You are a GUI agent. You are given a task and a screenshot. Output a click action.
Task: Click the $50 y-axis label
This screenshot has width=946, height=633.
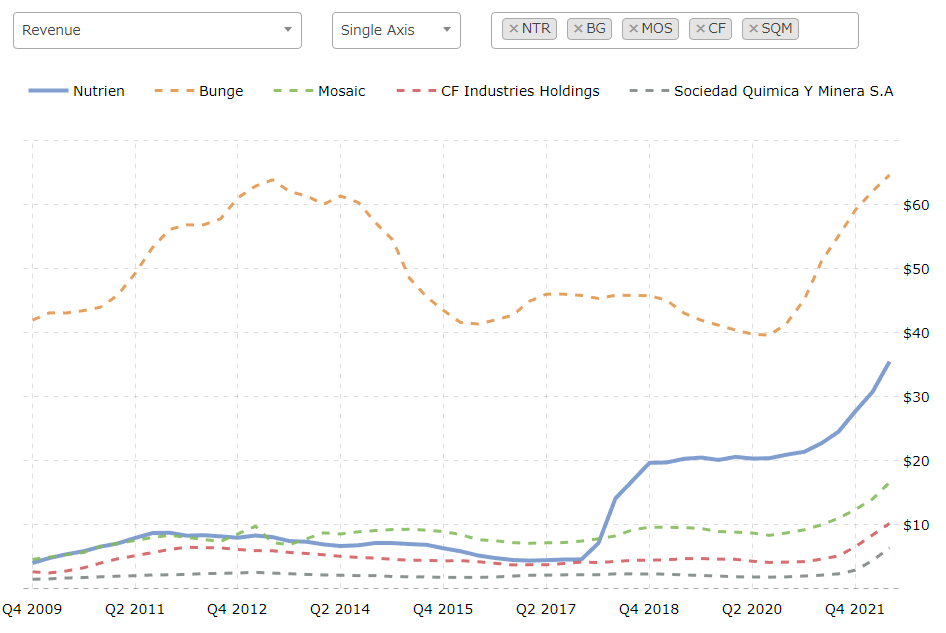(916, 269)
